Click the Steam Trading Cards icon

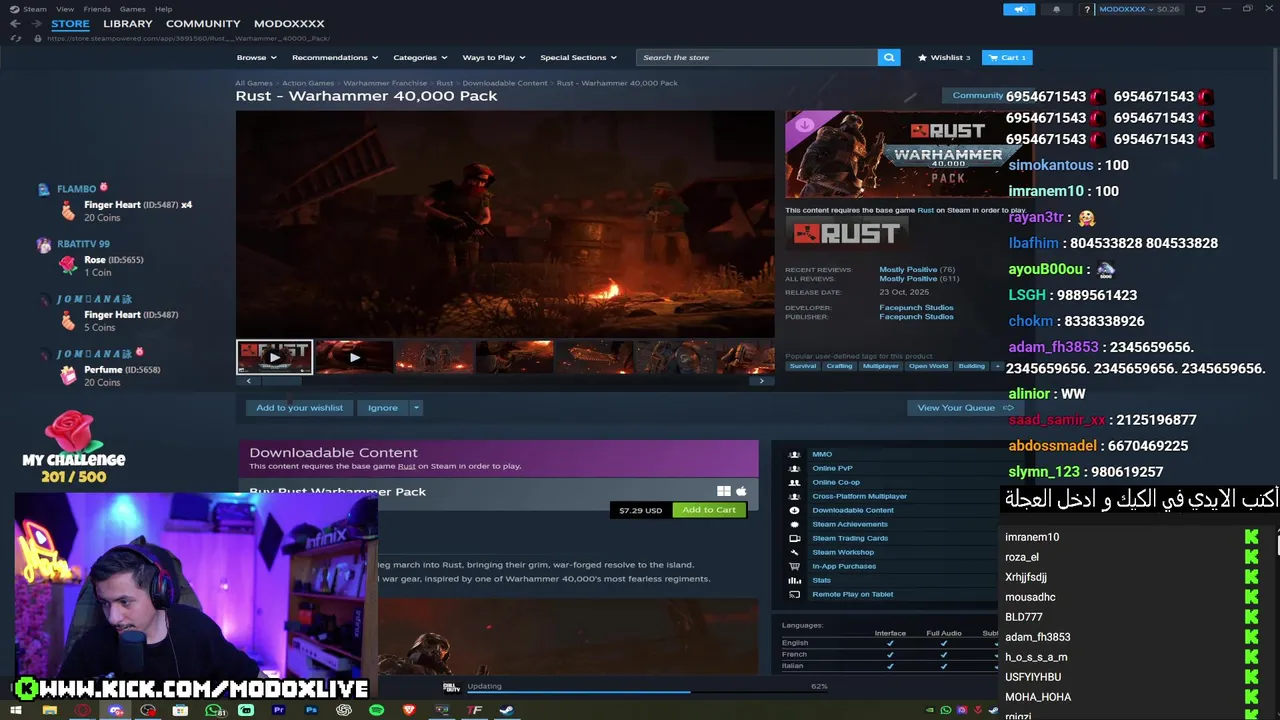pyautogui.click(x=795, y=538)
